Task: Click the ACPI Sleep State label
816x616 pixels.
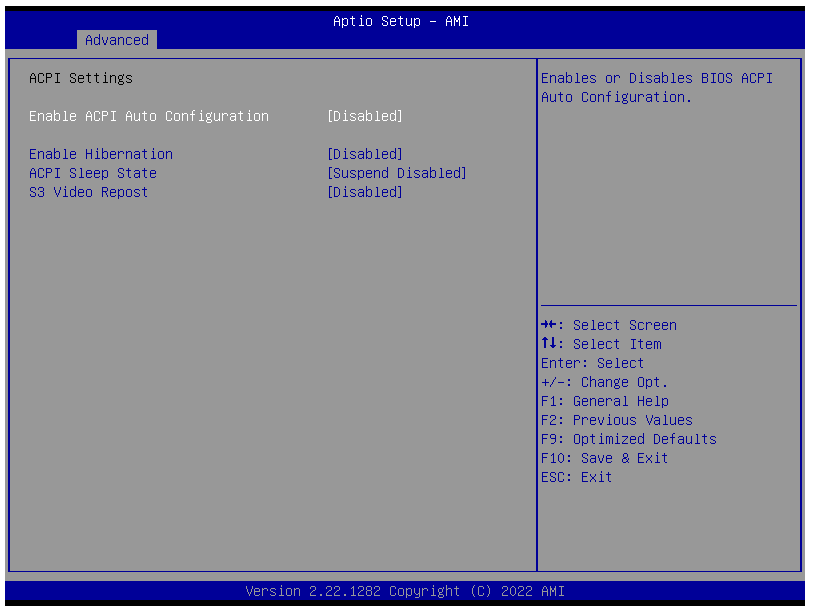Action: [92, 173]
